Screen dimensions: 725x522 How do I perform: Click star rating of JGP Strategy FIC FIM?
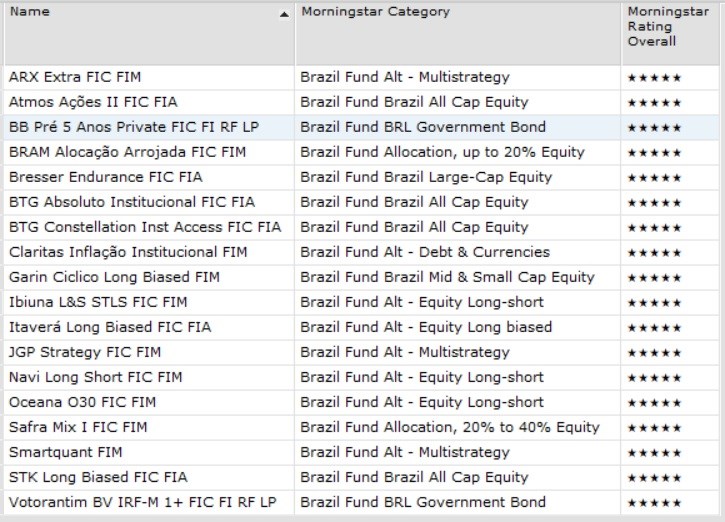click(654, 352)
